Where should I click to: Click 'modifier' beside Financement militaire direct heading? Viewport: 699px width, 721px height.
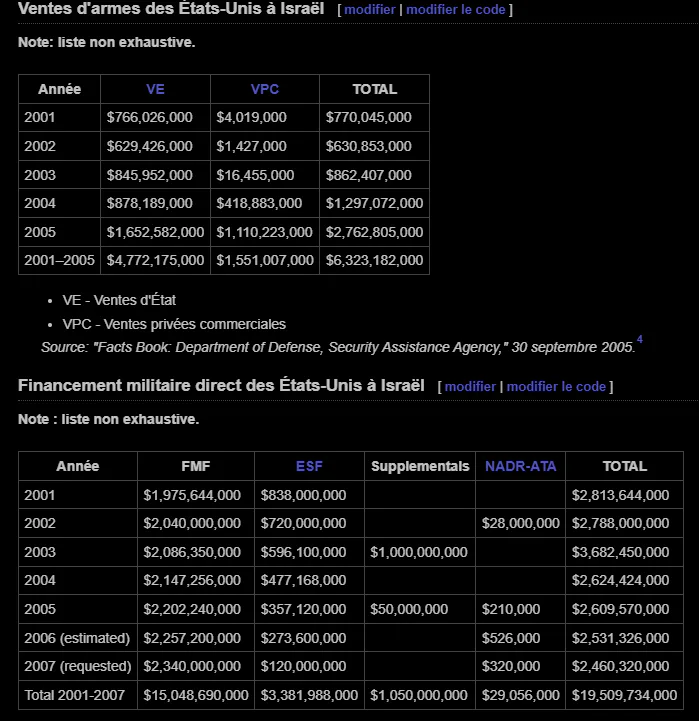tap(470, 387)
